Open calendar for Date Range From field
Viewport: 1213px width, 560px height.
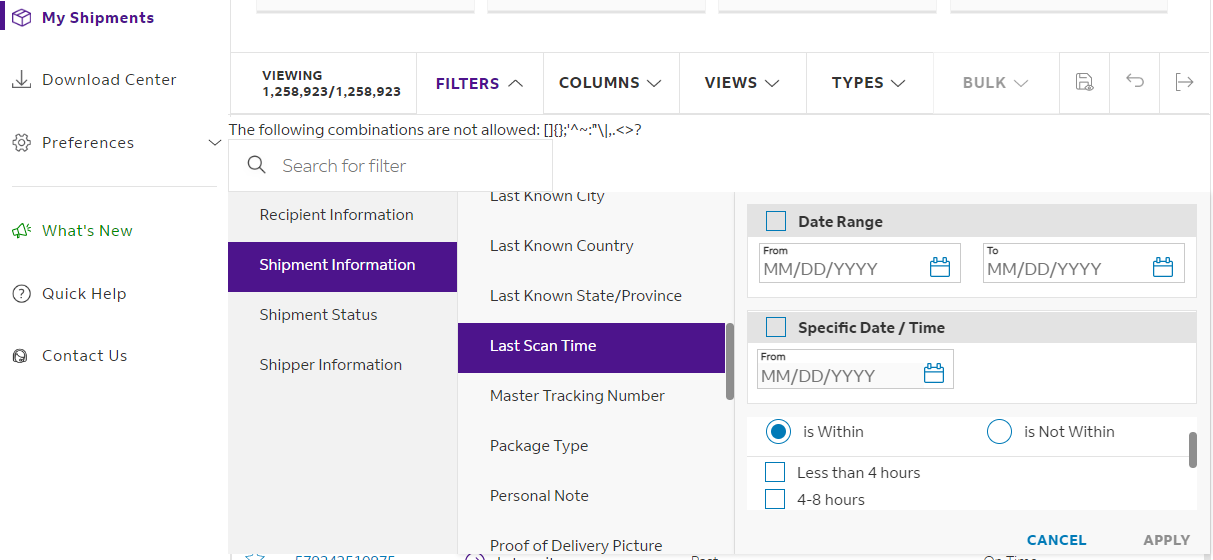[939, 267]
